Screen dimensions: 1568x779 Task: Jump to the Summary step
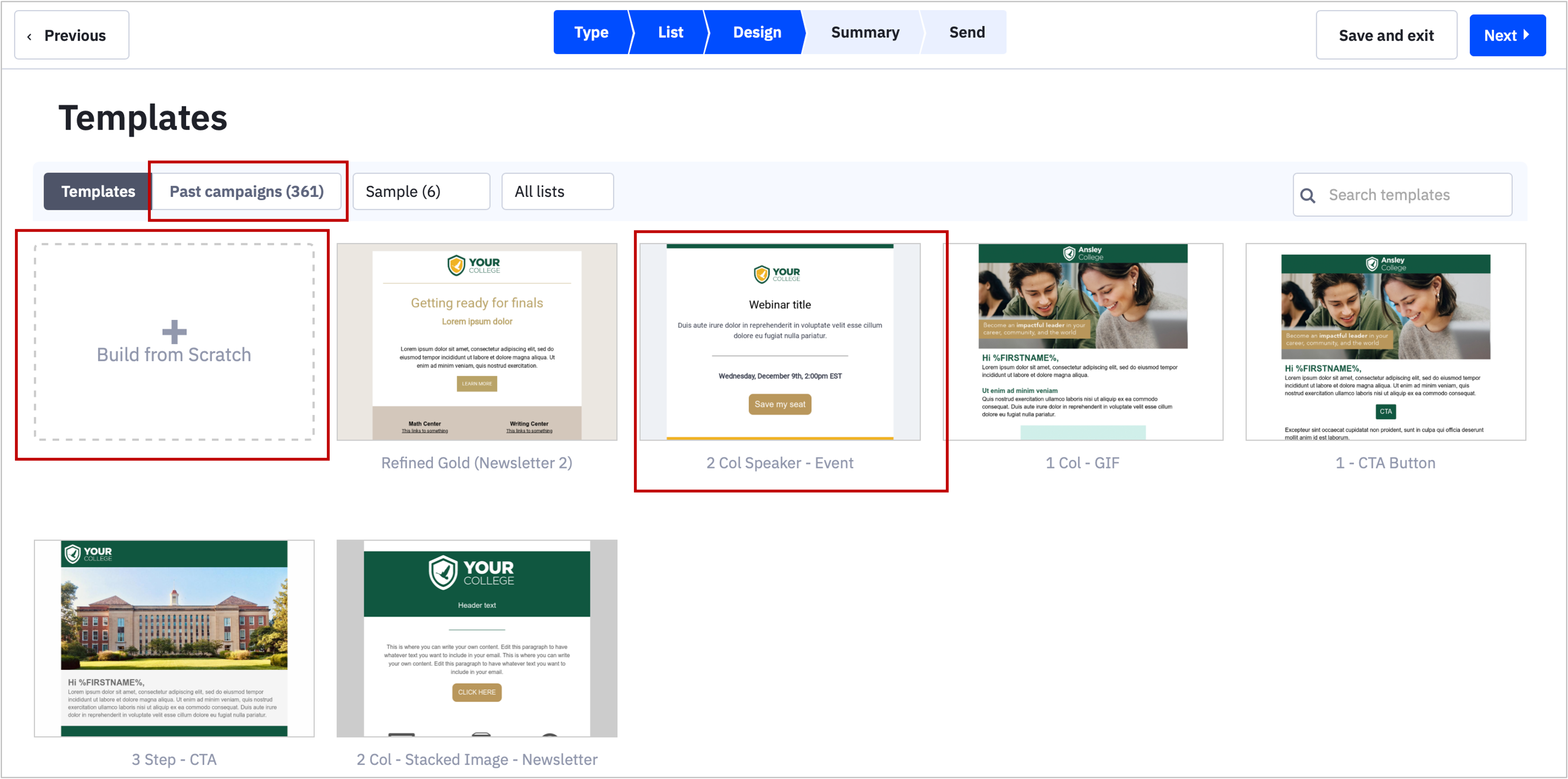[865, 32]
